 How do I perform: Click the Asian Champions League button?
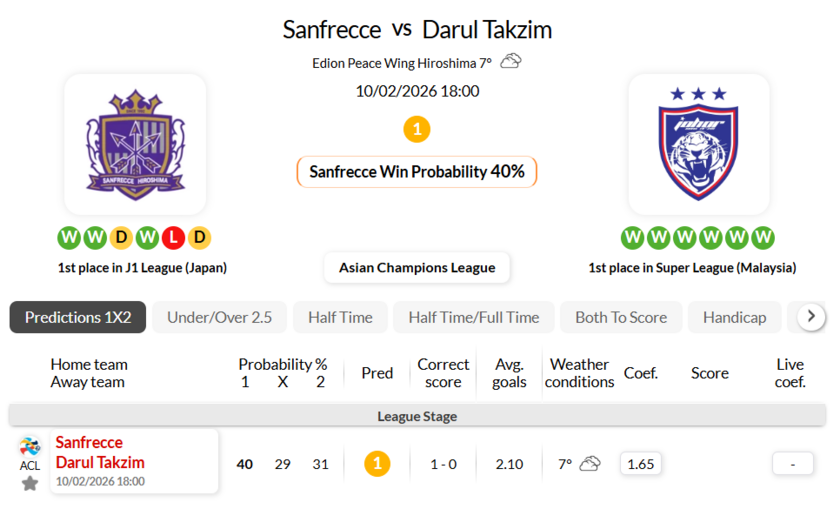point(417,267)
